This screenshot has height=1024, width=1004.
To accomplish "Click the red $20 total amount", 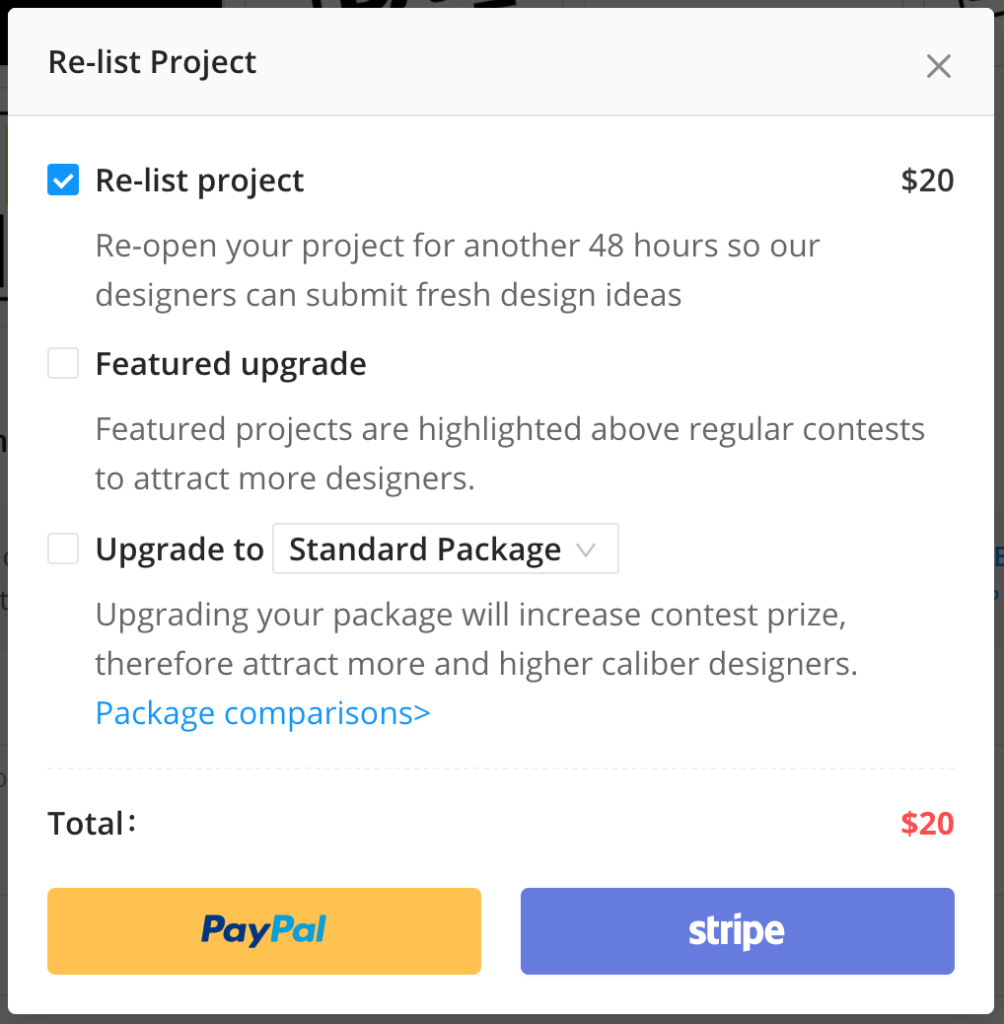I will 927,824.
